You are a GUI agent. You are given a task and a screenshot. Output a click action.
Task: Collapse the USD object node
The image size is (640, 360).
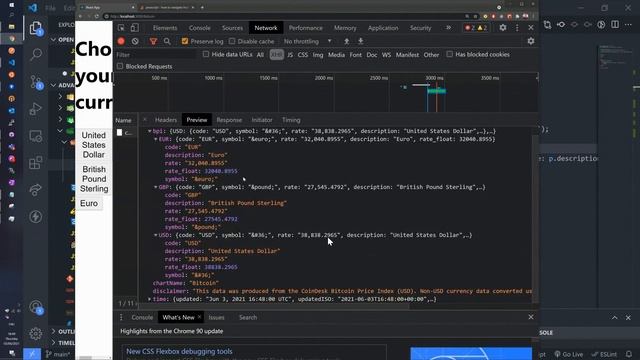pos(156,235)
